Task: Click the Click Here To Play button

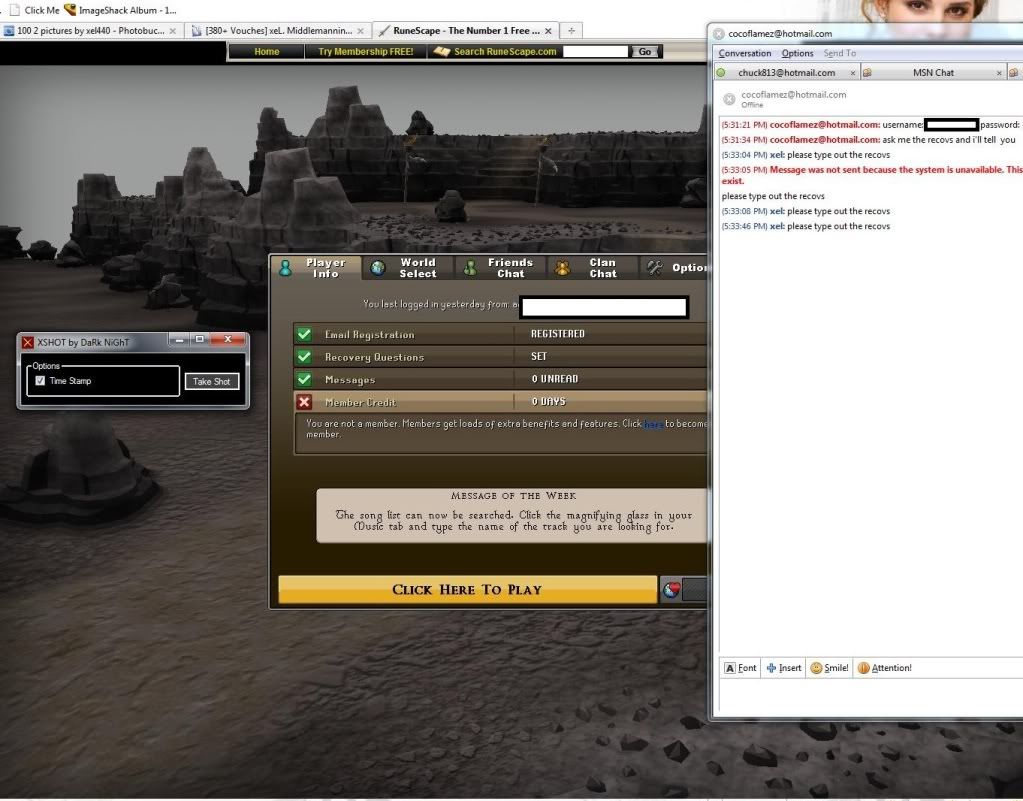Action: tap(467, 590)
